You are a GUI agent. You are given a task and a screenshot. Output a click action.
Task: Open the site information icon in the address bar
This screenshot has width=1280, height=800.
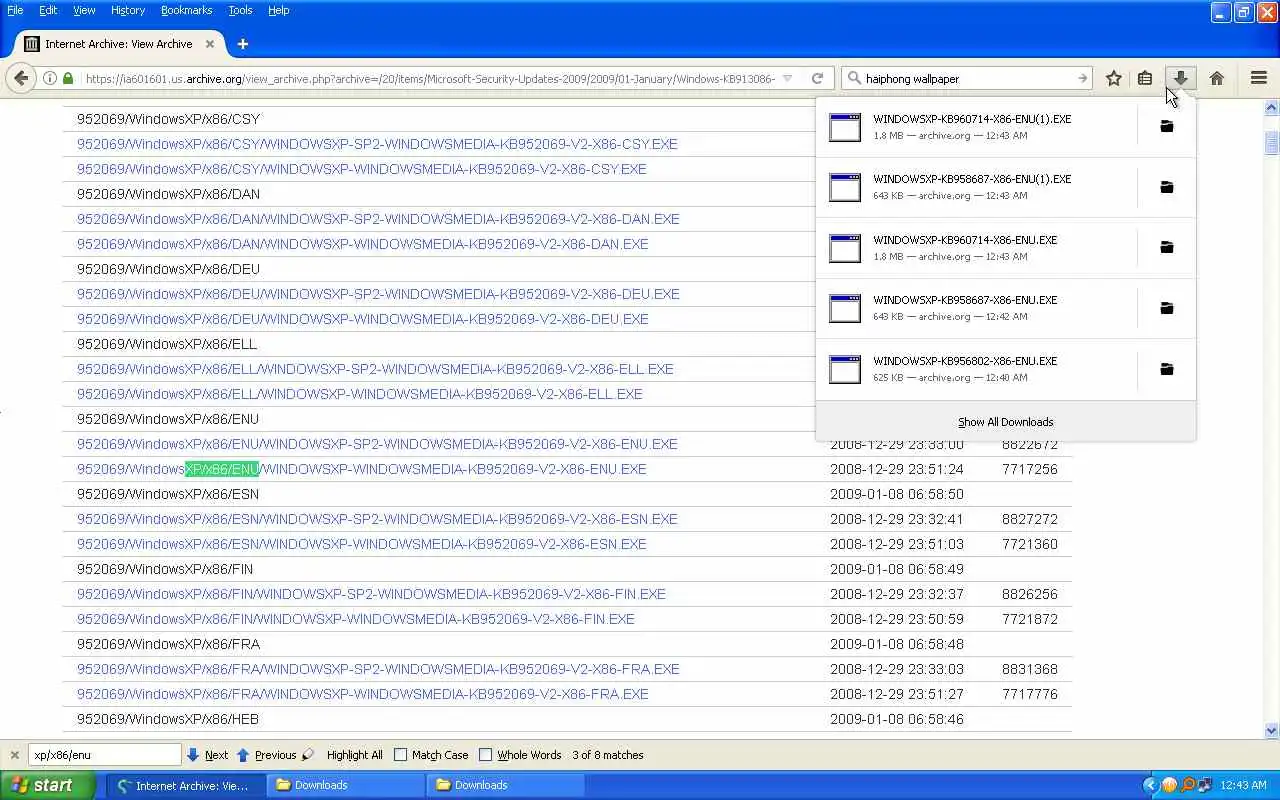click(x=49, y=78)
